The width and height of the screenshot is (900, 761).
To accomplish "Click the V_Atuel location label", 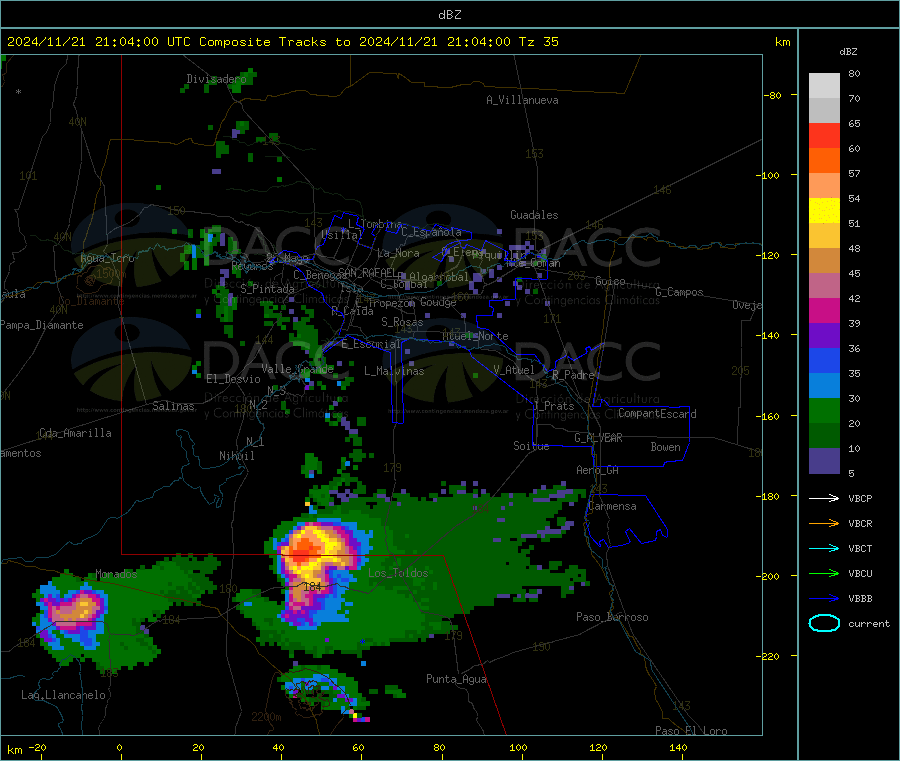I will [x=514, y=370].
